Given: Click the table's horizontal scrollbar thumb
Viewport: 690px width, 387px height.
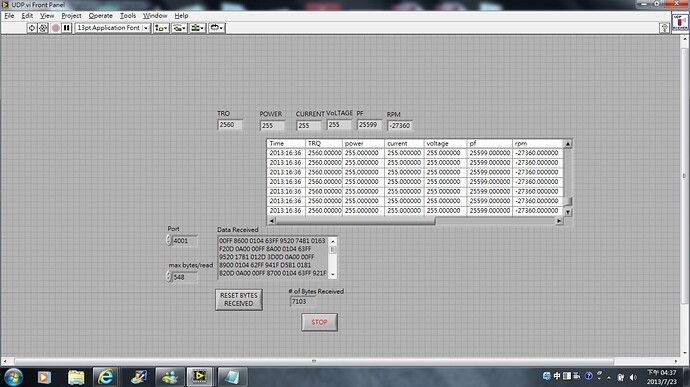Looking at the screenshot, I should 356,221.
